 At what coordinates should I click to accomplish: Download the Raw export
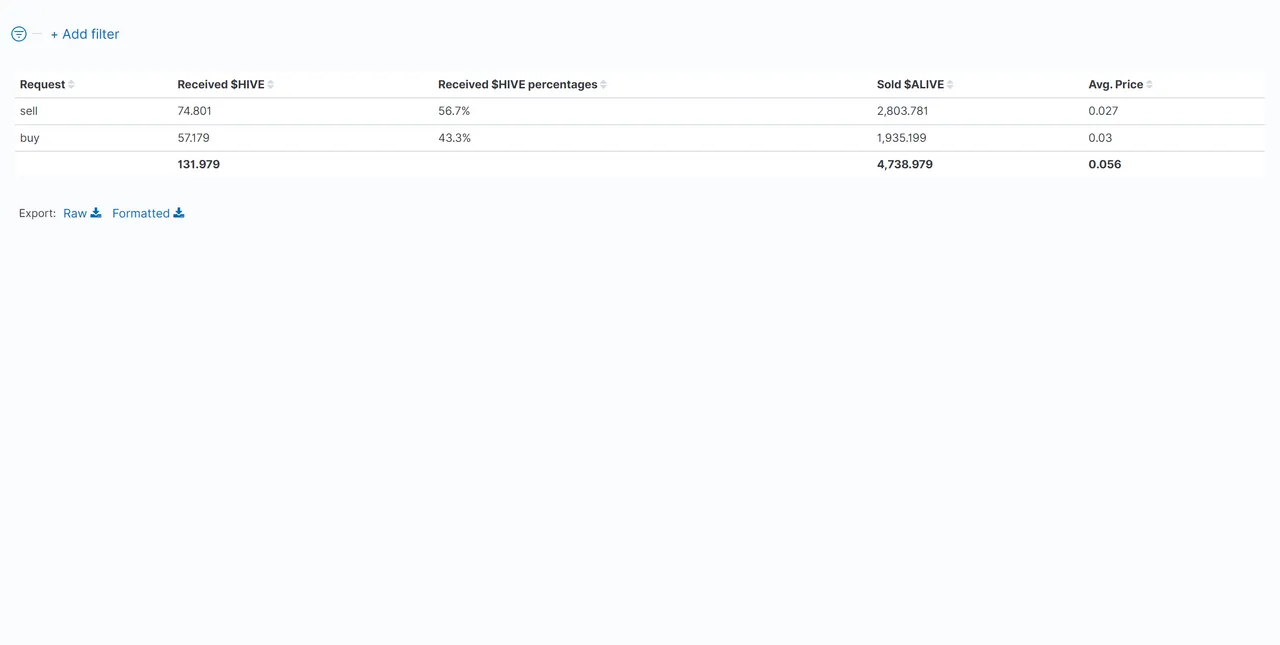[x=82, y=213]
